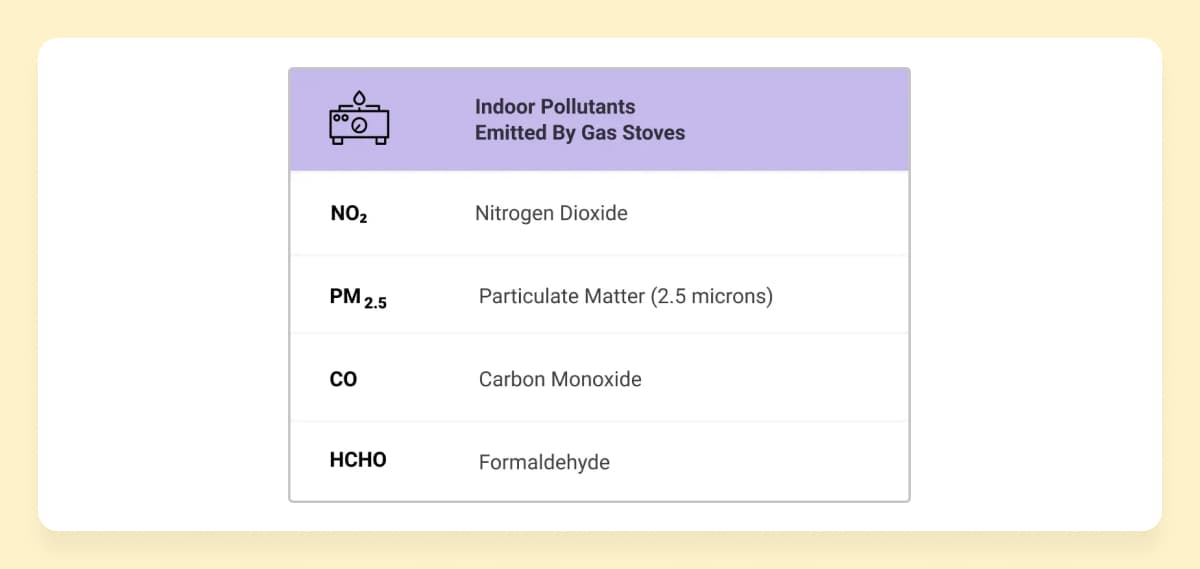Click the stove icon's left foot
The image size is (1200, 569).
339,142
